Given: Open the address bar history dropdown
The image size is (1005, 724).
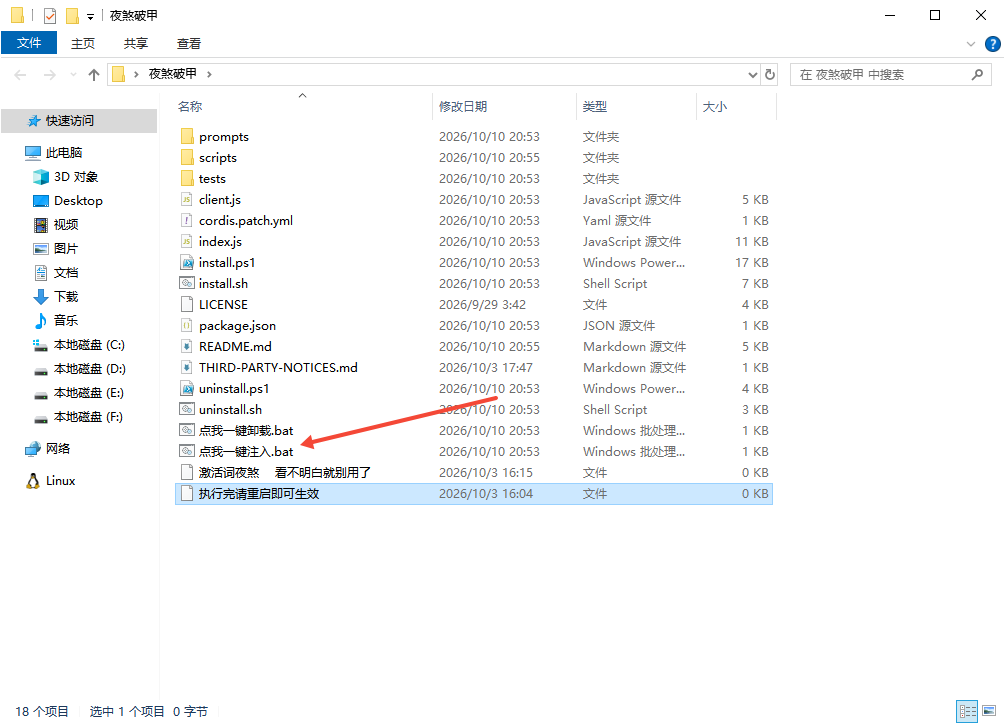Looking at the screenshot, I should coord(752,75).
